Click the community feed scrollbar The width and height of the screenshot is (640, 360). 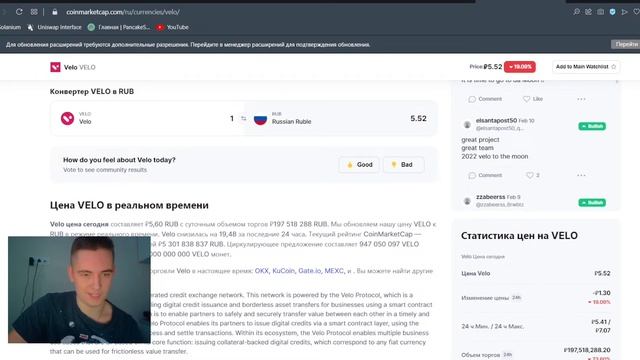617,82
